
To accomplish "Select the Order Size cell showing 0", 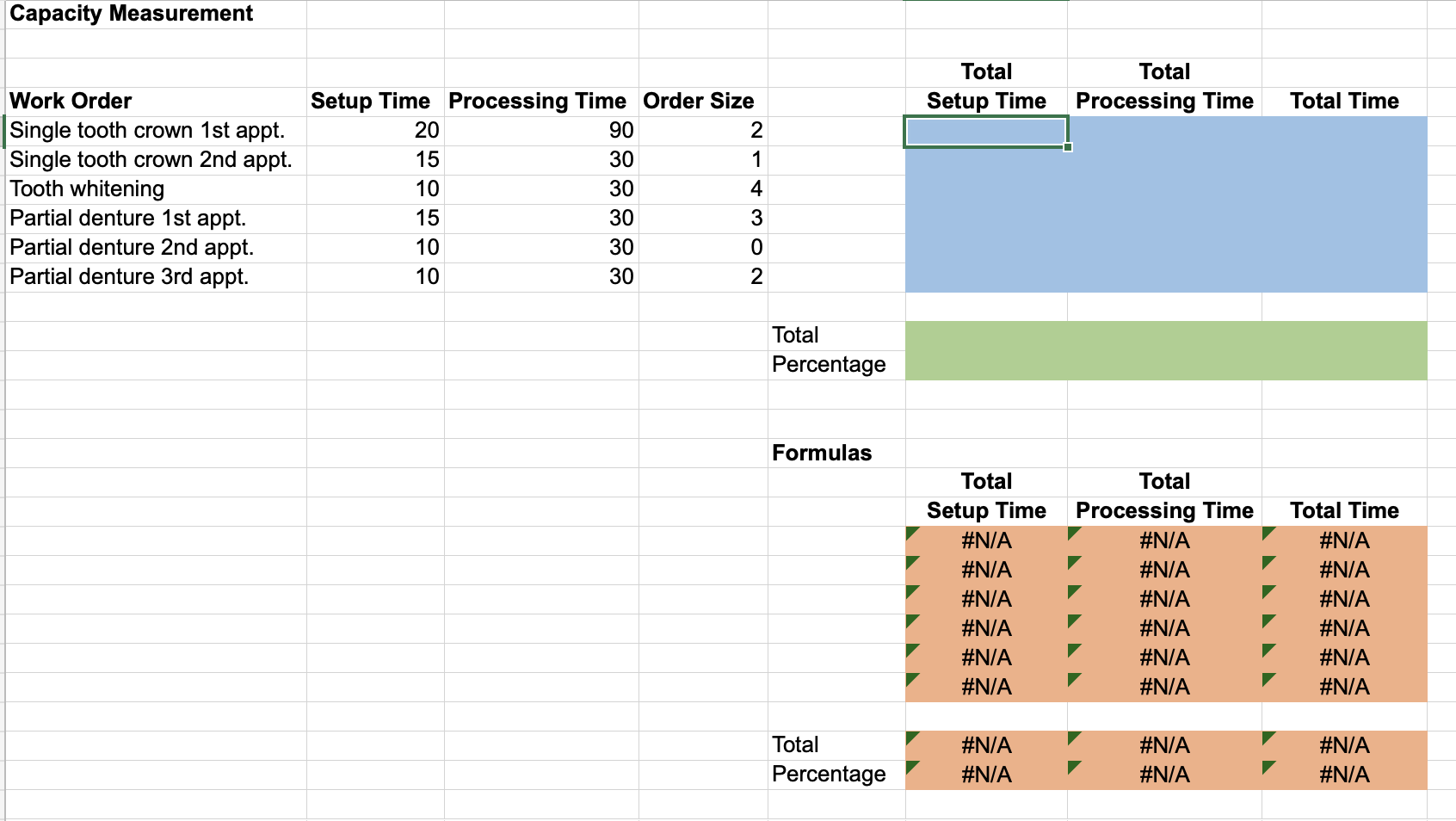I will click(706, 247).
